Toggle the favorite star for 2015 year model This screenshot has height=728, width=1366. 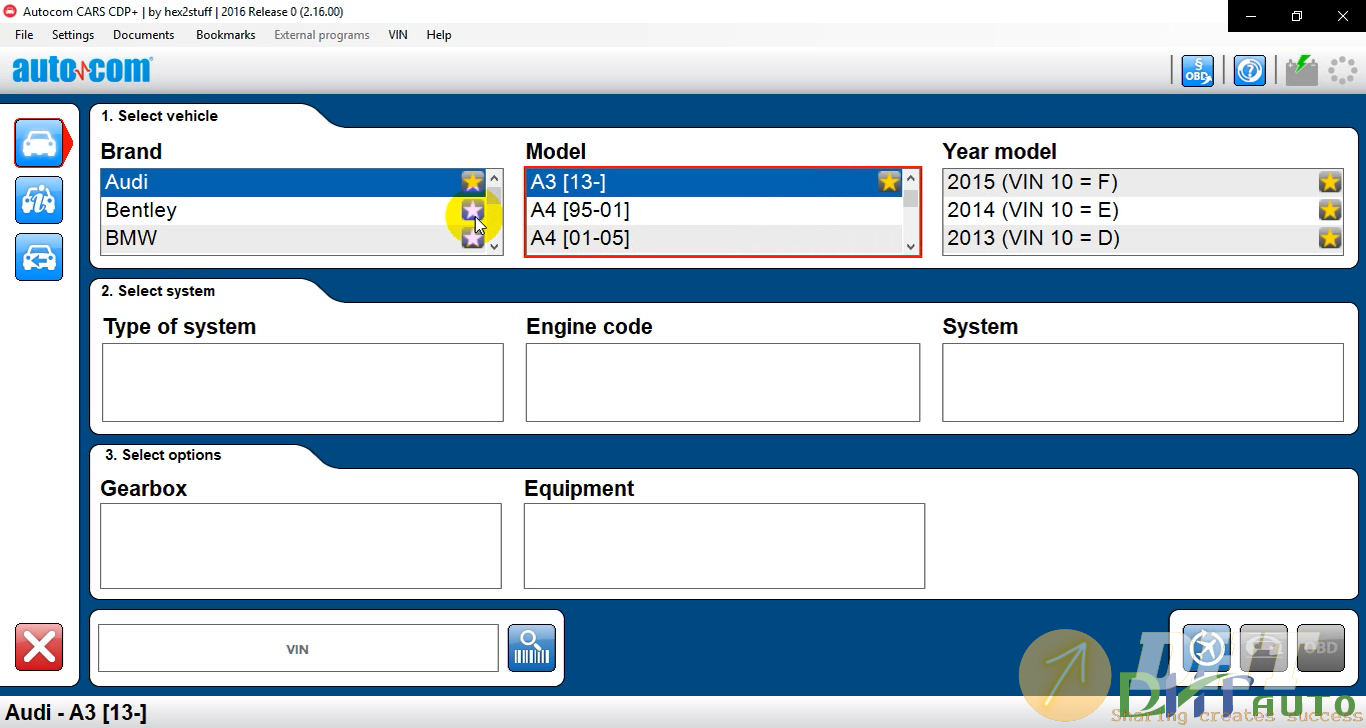pyautogui.click(x=1329, y=182)
